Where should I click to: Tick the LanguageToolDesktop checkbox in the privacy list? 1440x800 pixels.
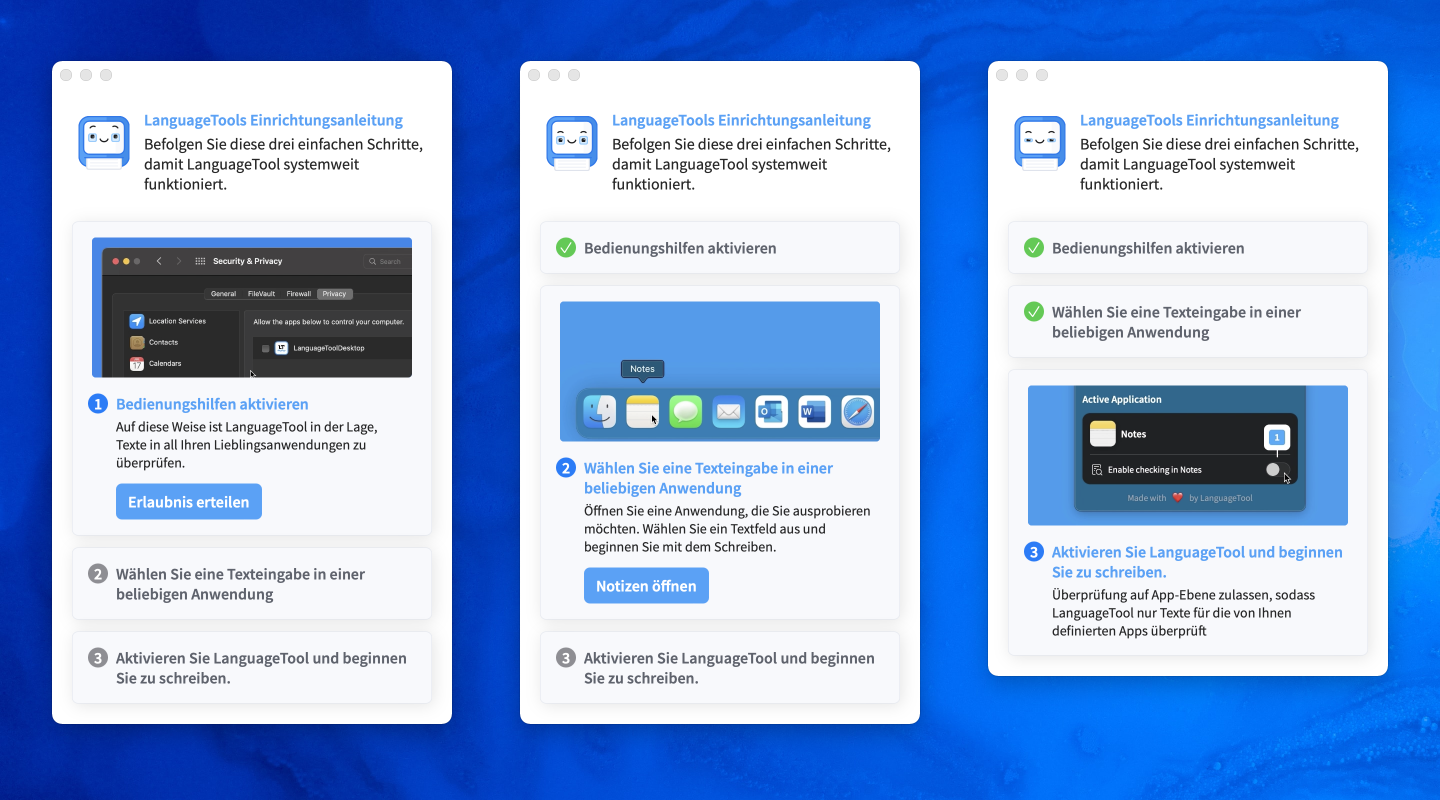pos(265,348)
